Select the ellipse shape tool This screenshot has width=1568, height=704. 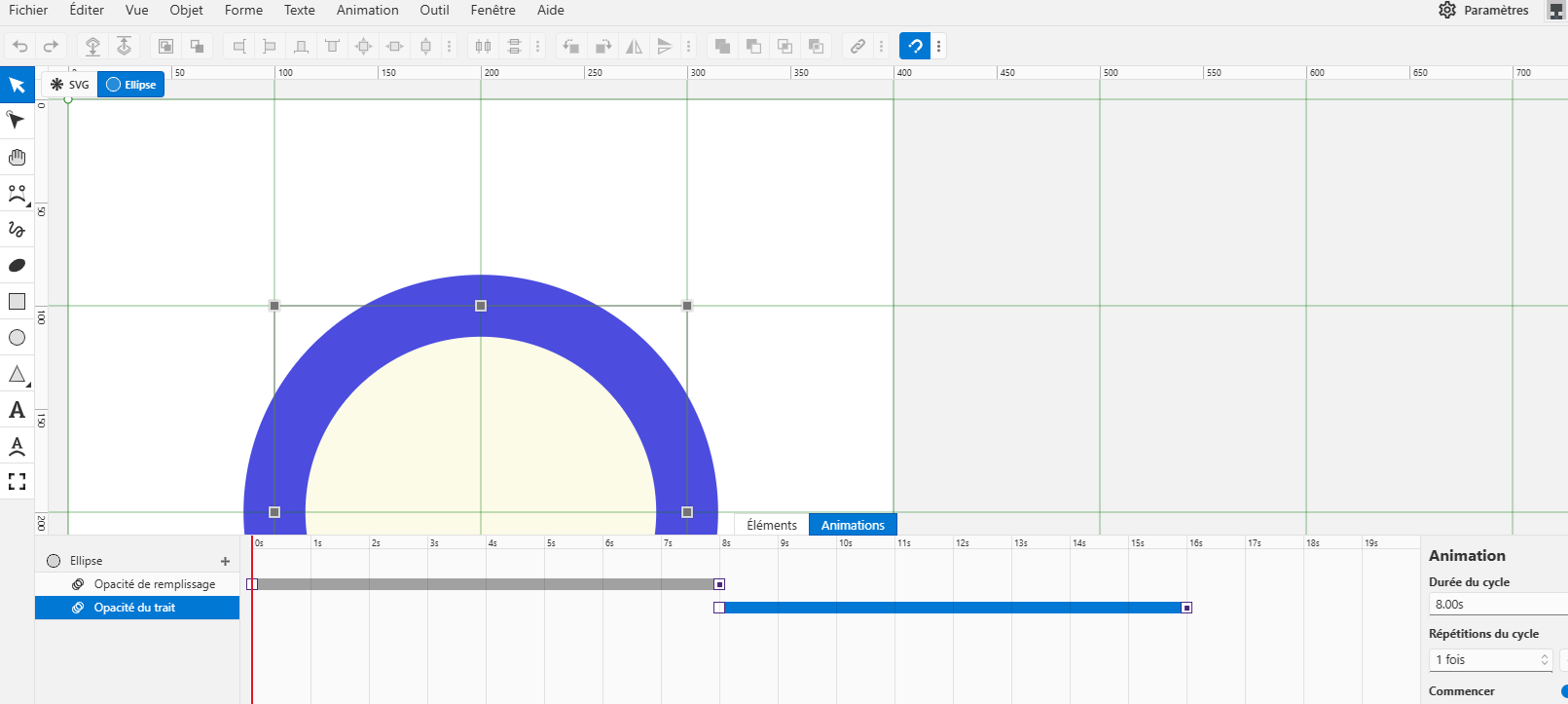[x=17, y=338]
